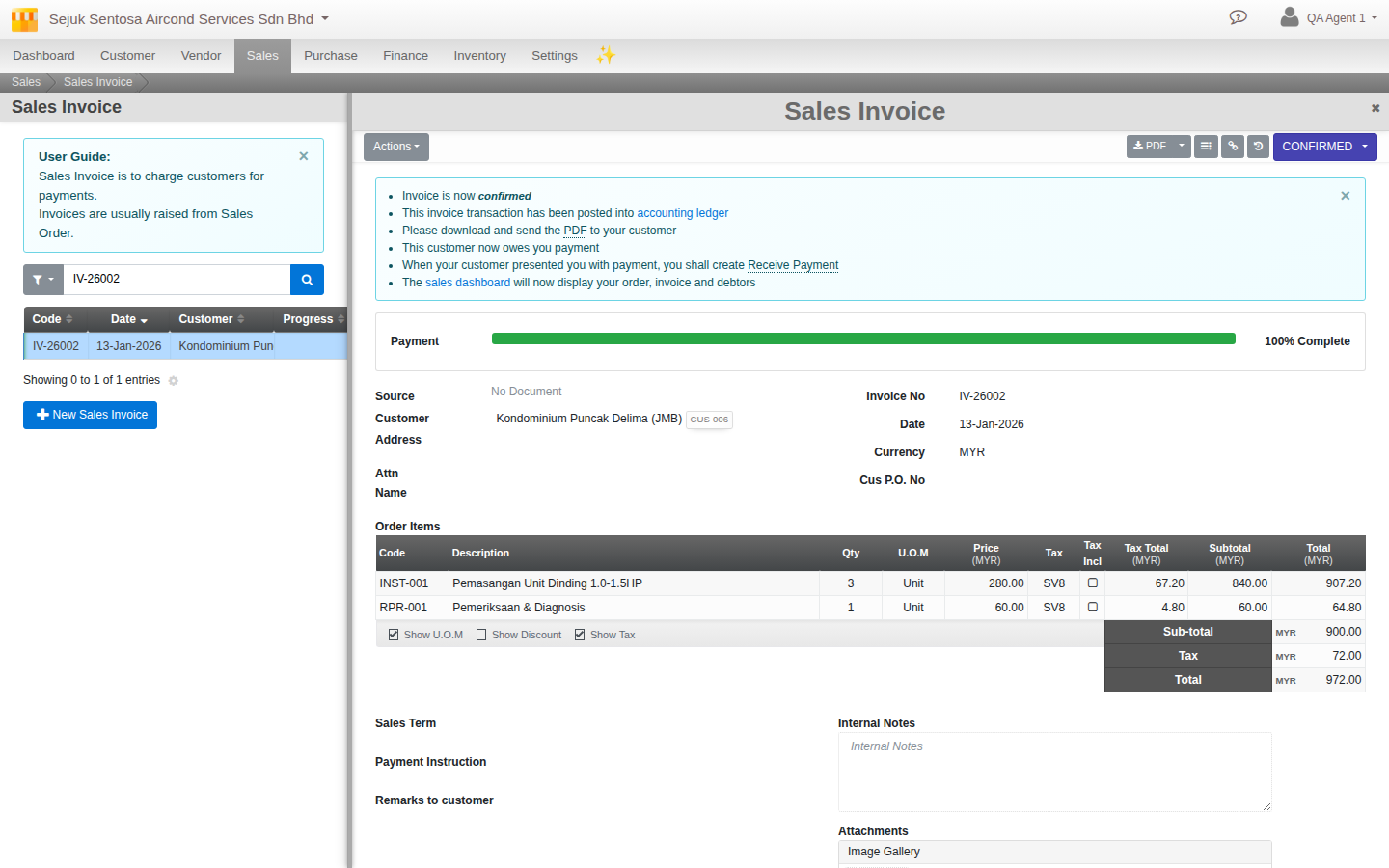Image resolution: width=1389 pixels, height=868 pixels.
Task: Click the 972.00 total value
Action: coord(1343,680)
